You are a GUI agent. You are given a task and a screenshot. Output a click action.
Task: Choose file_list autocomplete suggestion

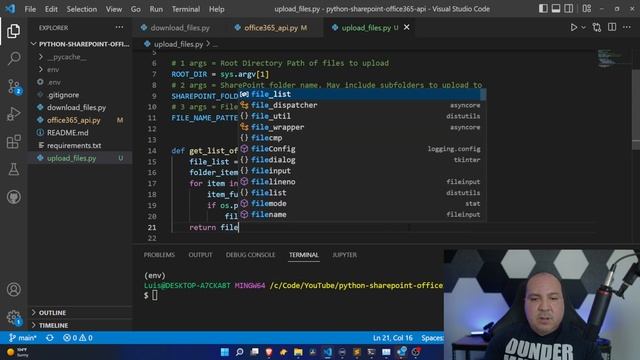[x=362, y=94]
